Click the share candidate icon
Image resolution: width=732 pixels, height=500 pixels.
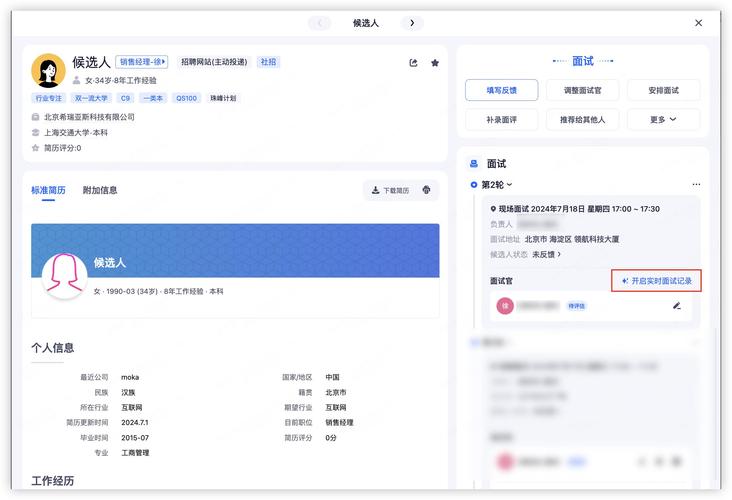coord(414,62)
